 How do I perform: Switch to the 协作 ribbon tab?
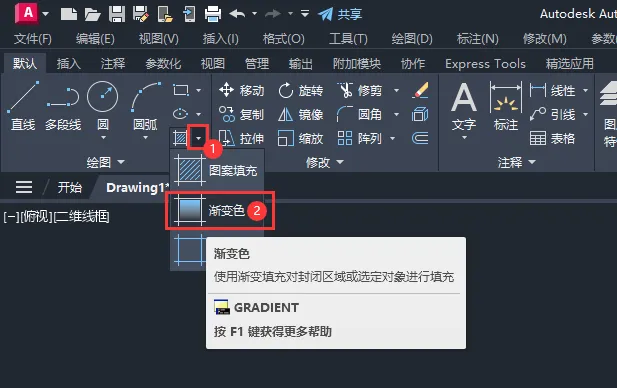tap(413, 63)
